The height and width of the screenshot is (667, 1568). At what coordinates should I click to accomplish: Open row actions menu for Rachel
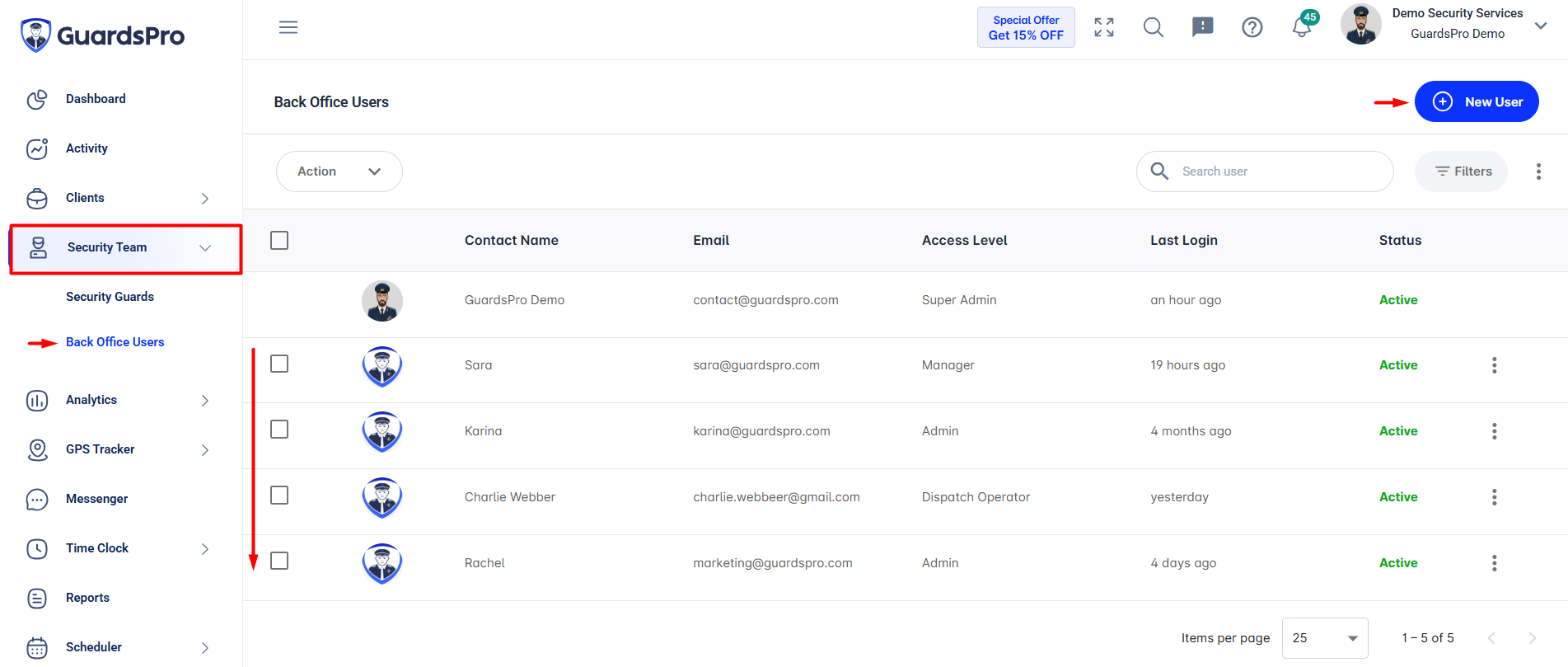click(1494, 563)
